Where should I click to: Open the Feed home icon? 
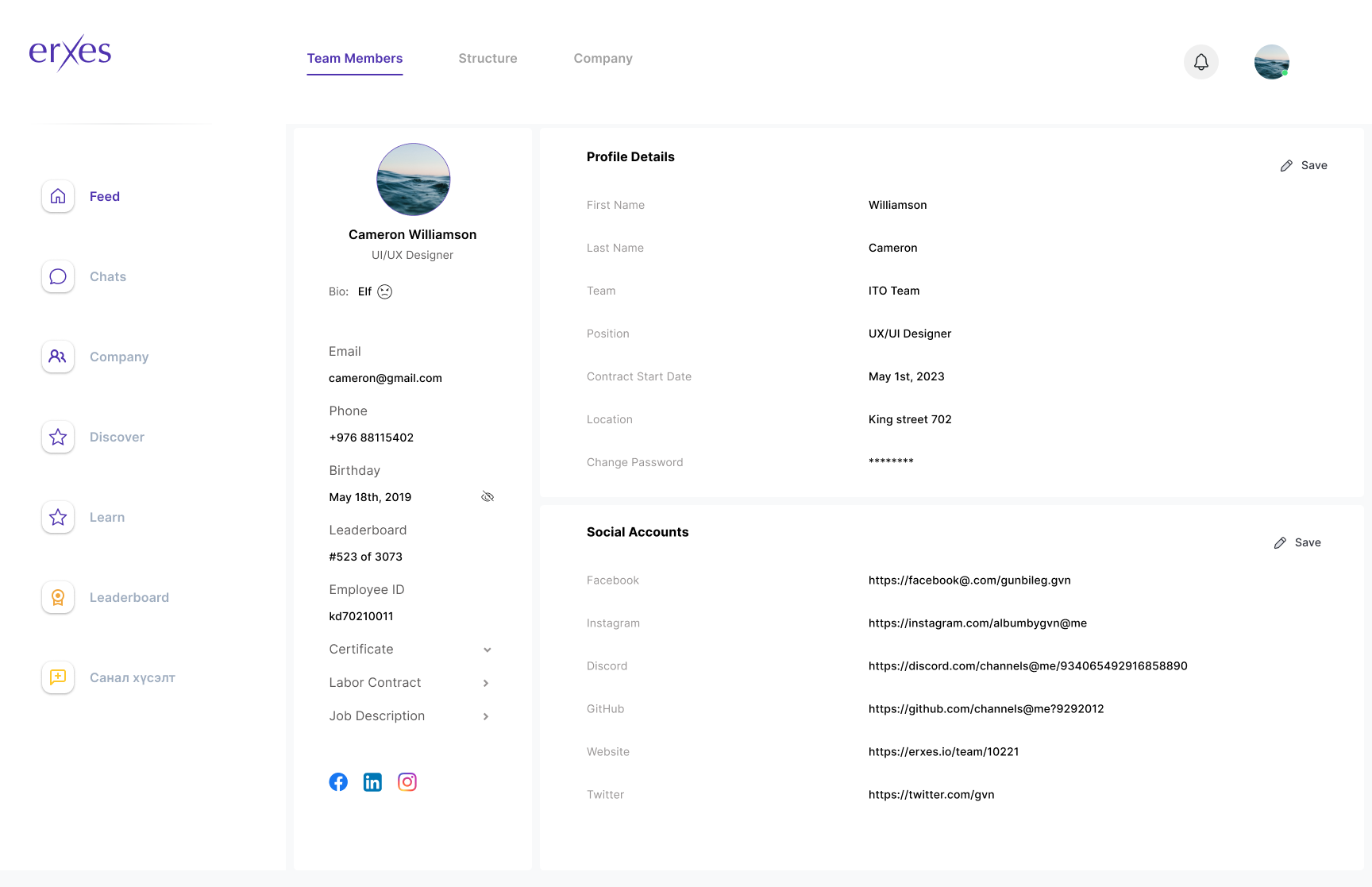pos(58,196)
